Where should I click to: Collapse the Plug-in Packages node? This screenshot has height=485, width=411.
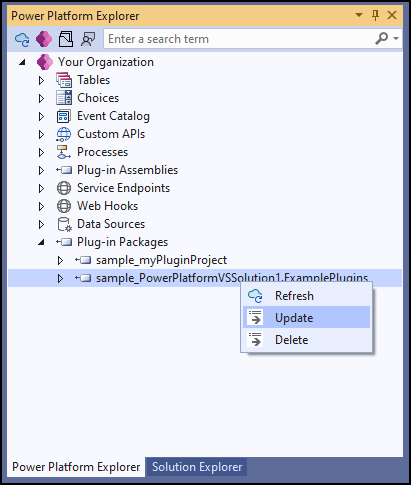point(41,242)
